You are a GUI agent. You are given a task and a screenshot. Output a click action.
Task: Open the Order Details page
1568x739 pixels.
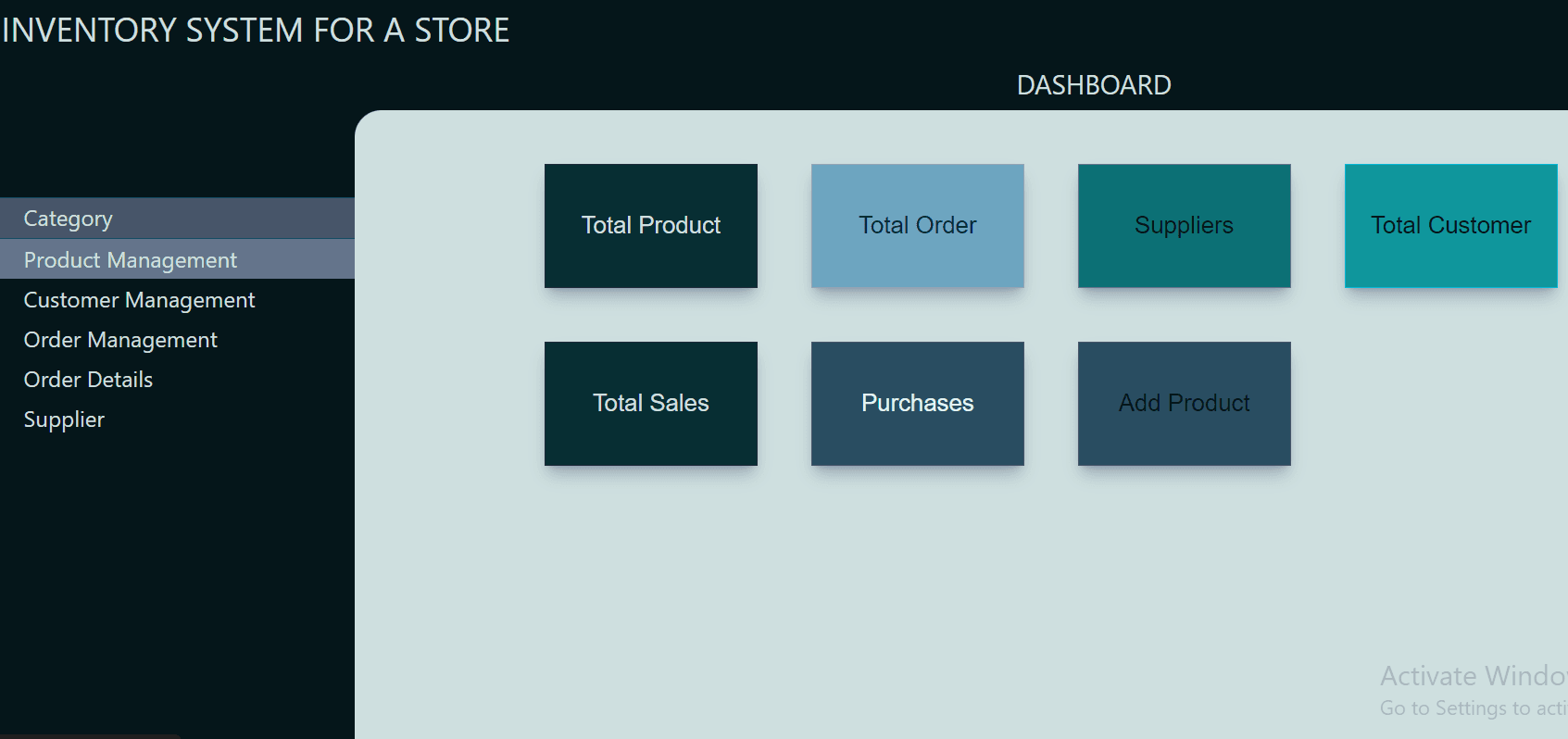(x=88, y=380)
